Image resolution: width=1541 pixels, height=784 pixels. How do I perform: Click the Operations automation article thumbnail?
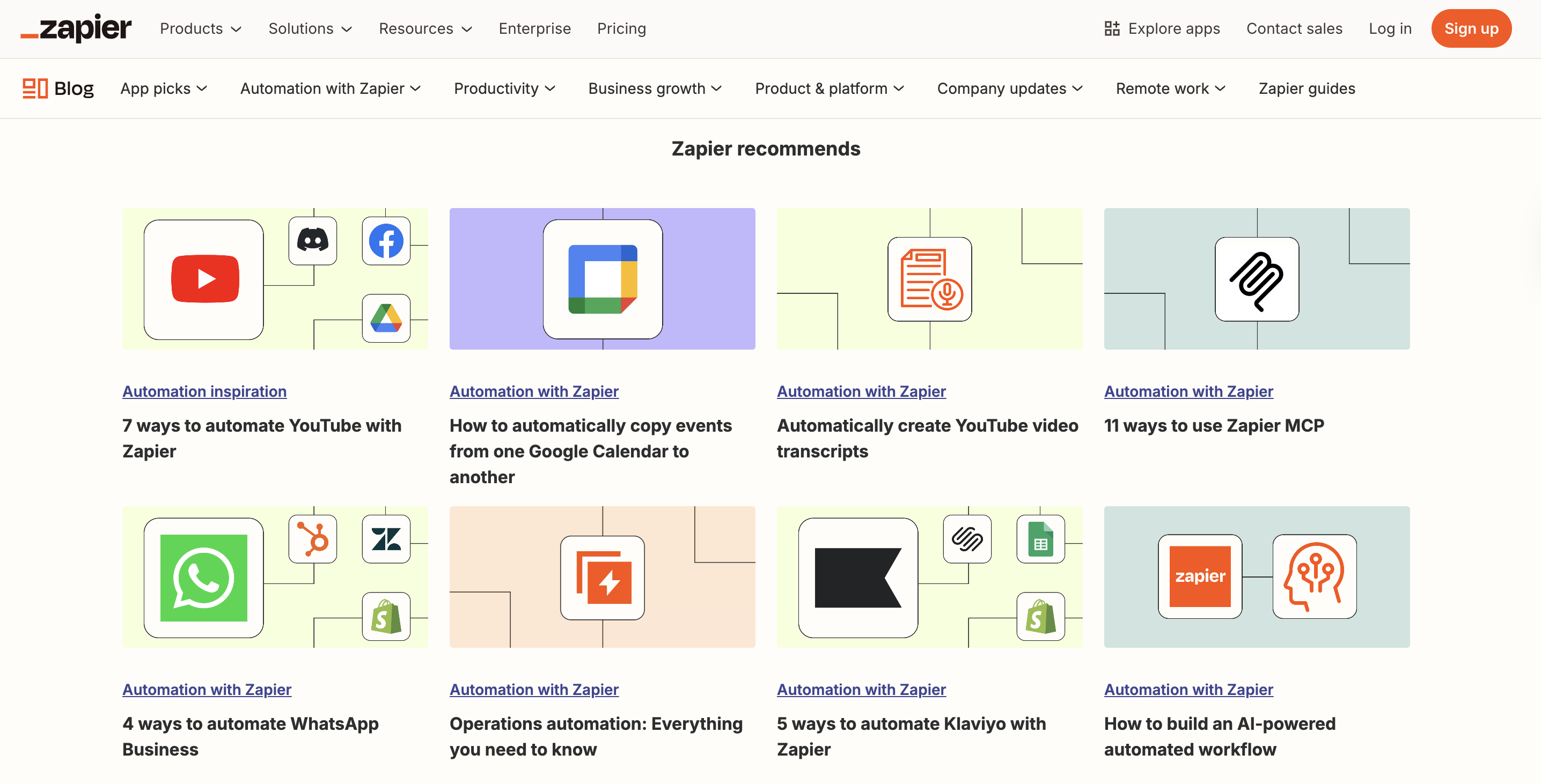pyautogui.click(x=602, y=577)
